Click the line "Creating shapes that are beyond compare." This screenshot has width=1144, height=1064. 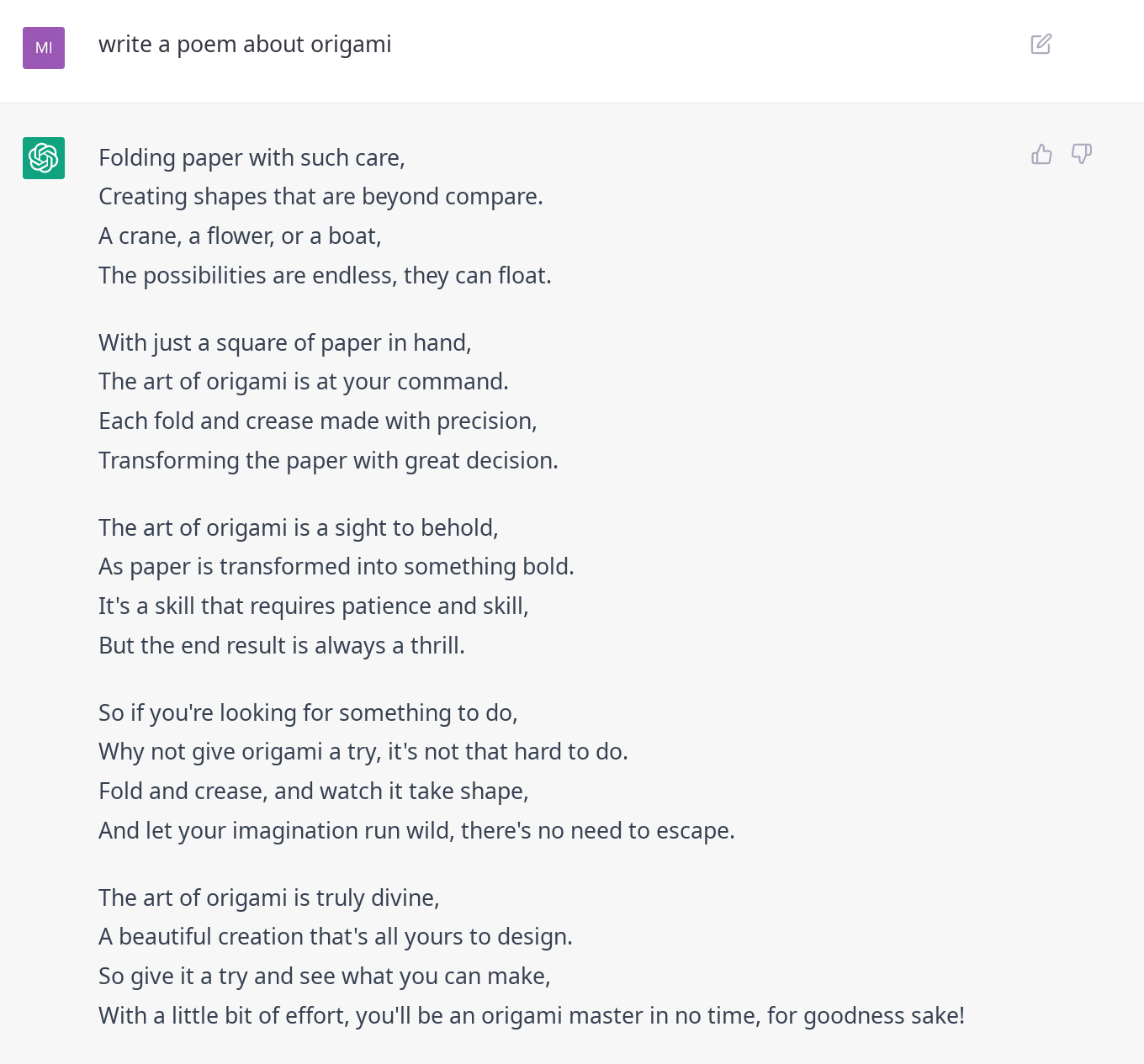coord(320,197)
